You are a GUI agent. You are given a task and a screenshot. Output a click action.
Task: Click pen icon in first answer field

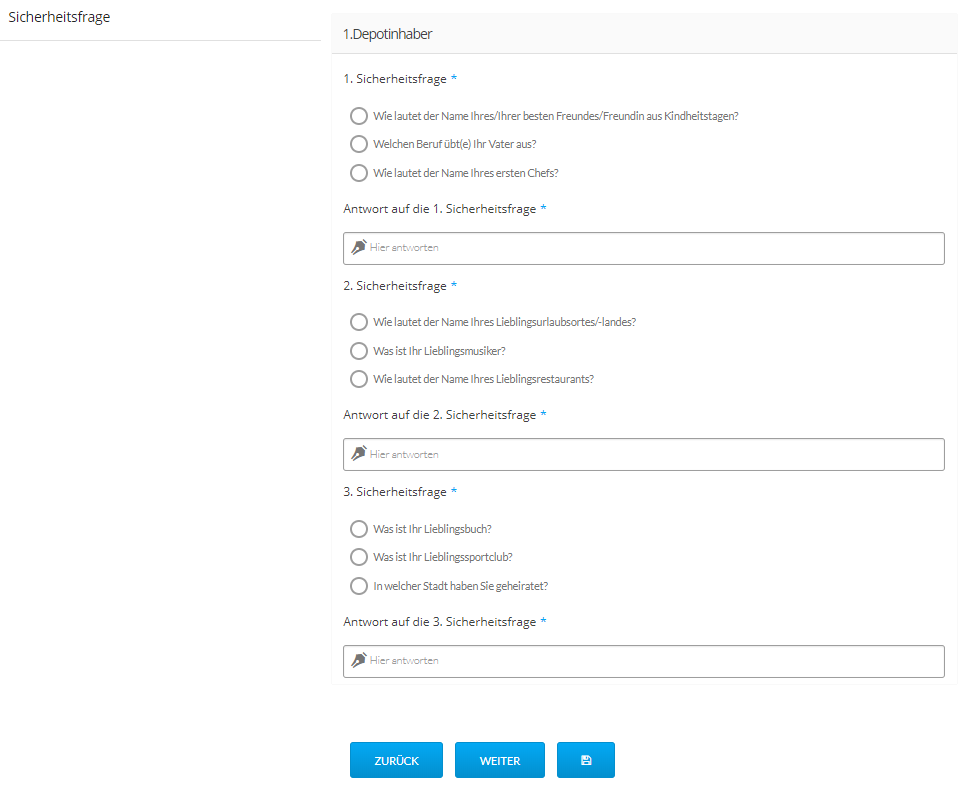coord(359,247)
